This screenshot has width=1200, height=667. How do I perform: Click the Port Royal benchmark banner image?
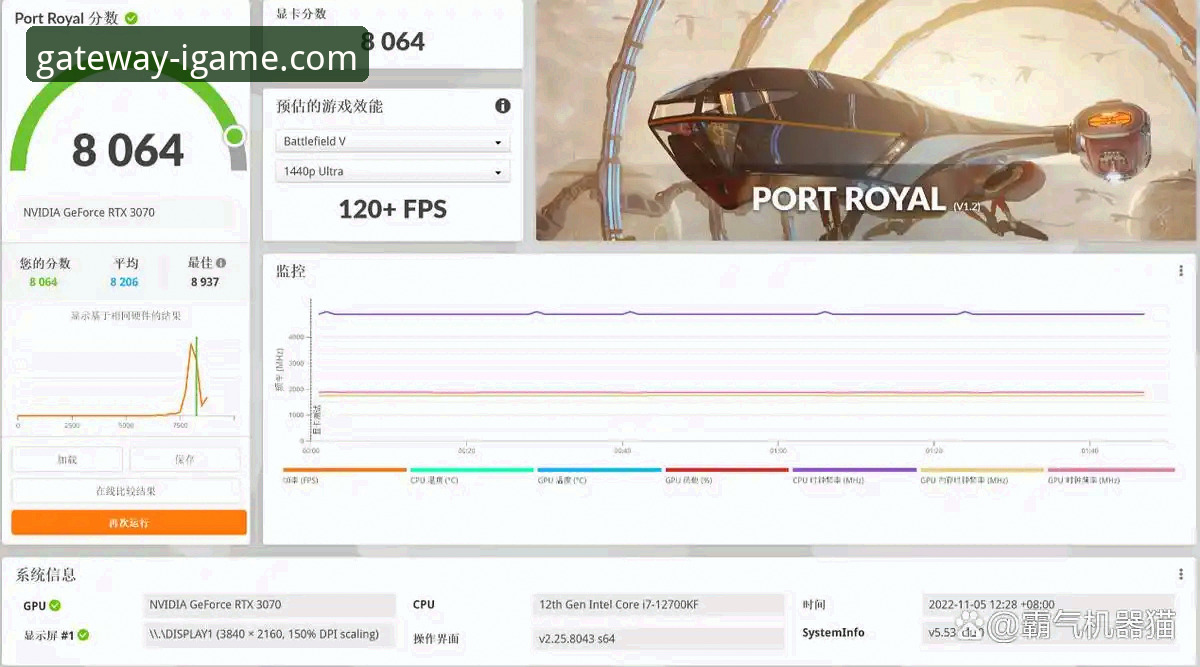tap(866, 120)
